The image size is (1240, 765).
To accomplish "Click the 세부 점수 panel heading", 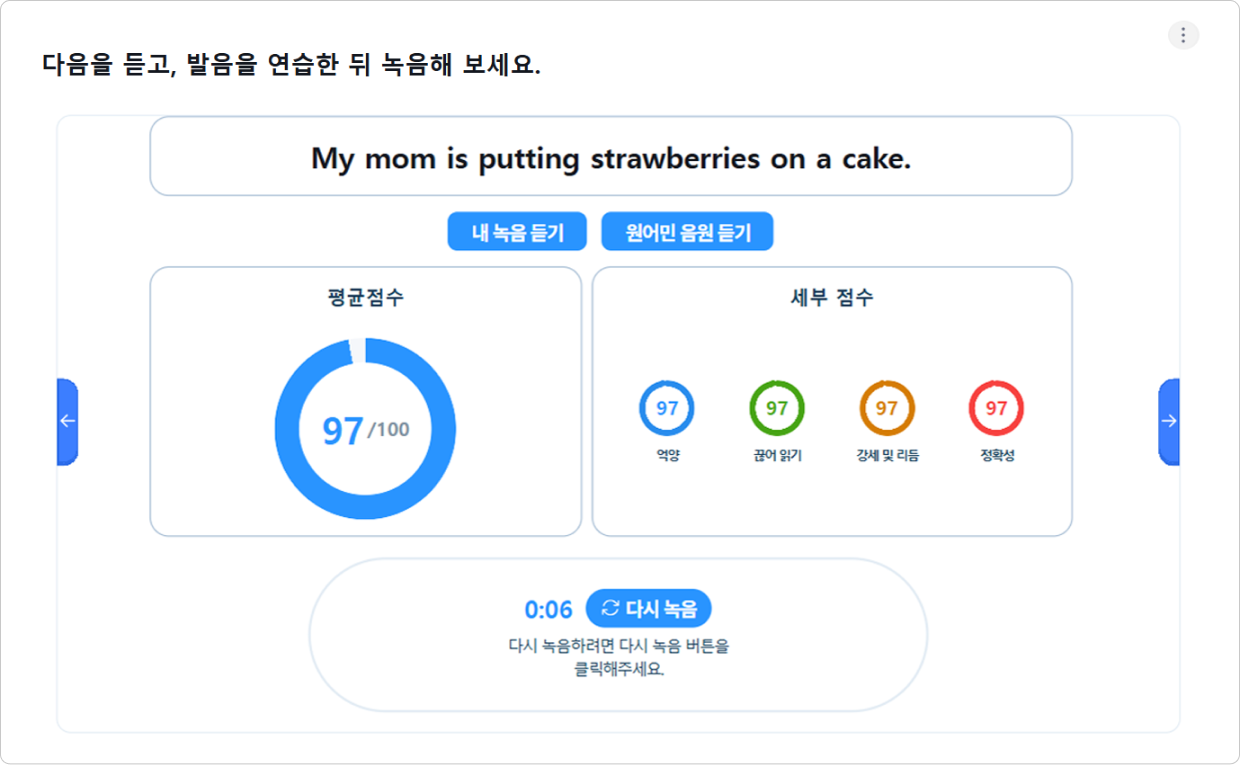I will coord(832,297).
